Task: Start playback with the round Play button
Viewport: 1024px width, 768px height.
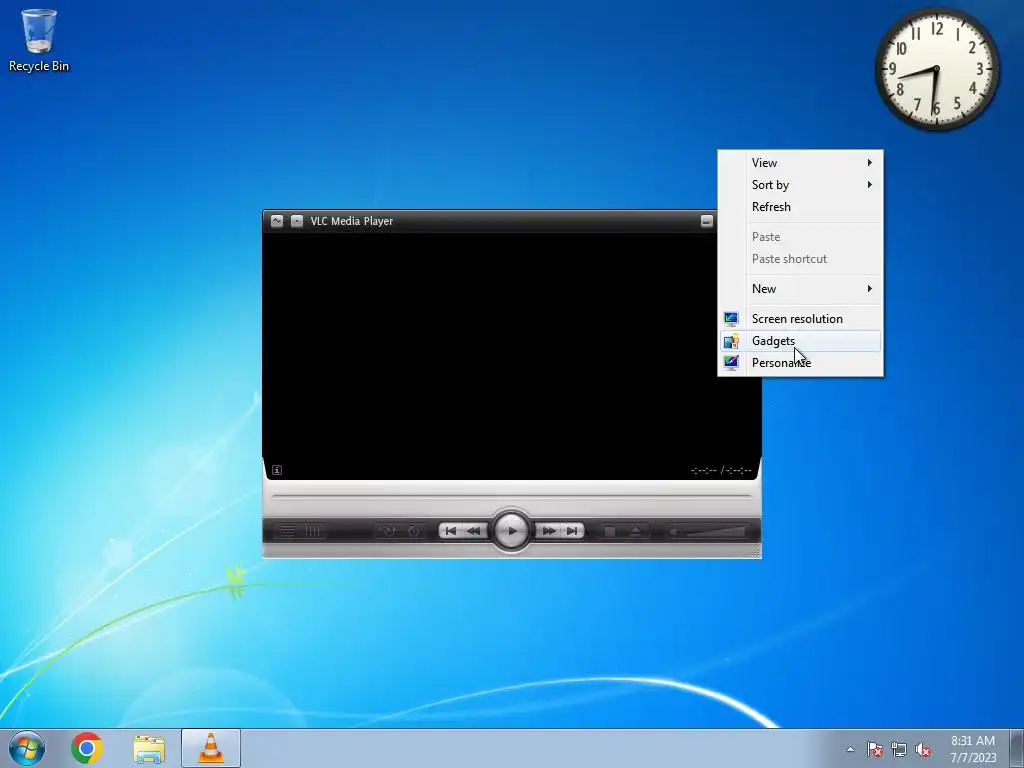Action: (511, 531)
